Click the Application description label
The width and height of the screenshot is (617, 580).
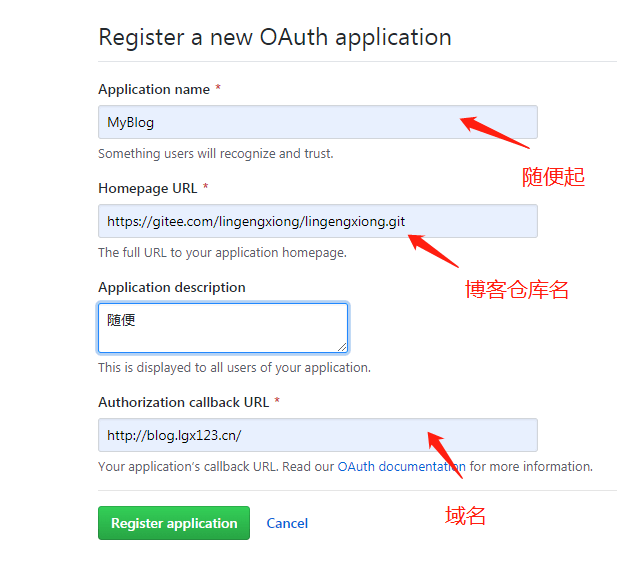(x=171, y=287)
